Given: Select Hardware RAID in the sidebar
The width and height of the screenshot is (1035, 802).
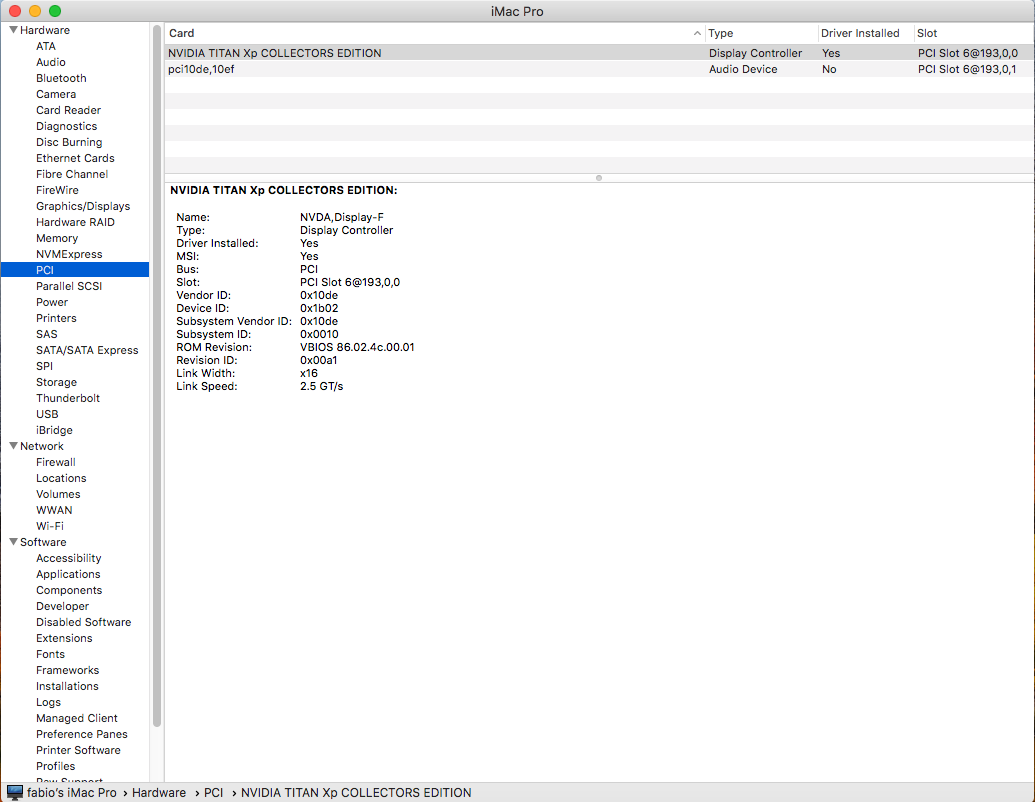Looking at the screenshot, I should click(75, 222).
